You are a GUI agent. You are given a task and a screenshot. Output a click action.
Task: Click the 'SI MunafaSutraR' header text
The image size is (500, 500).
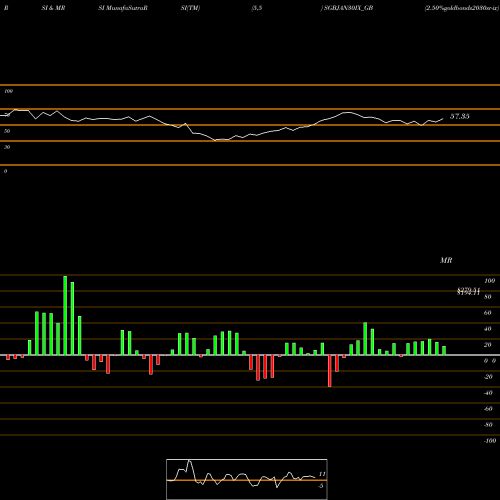(x=123, y=8)
